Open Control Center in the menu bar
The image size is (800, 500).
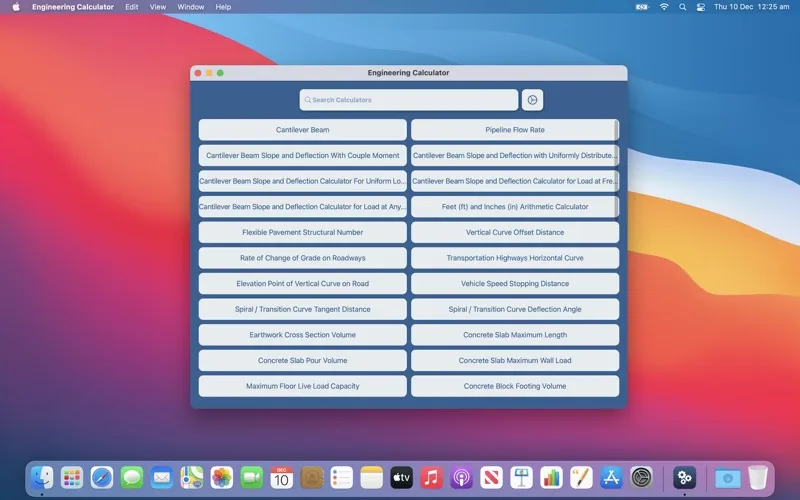(701, 7)
